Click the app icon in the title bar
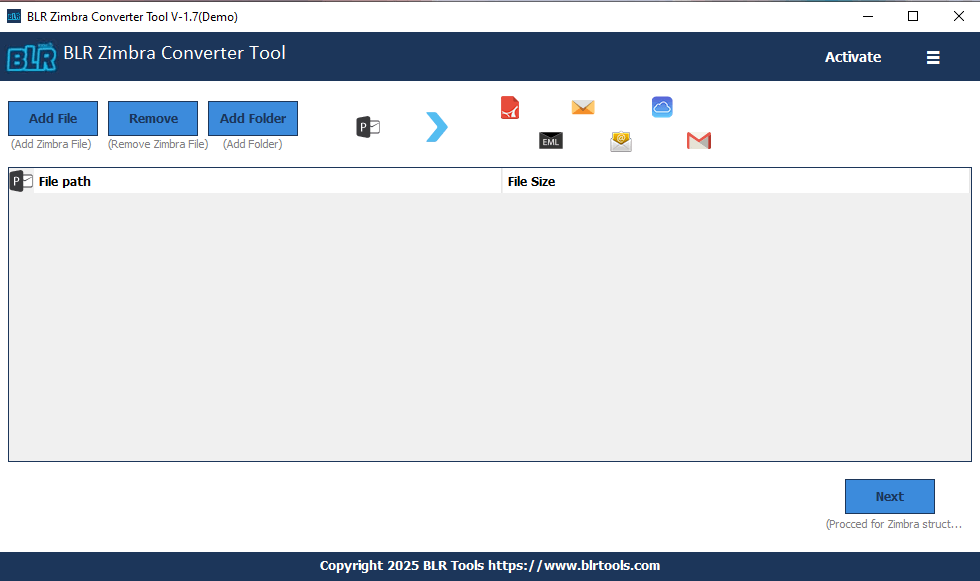This screenshot has width=980, height=581. coord(14,16)
